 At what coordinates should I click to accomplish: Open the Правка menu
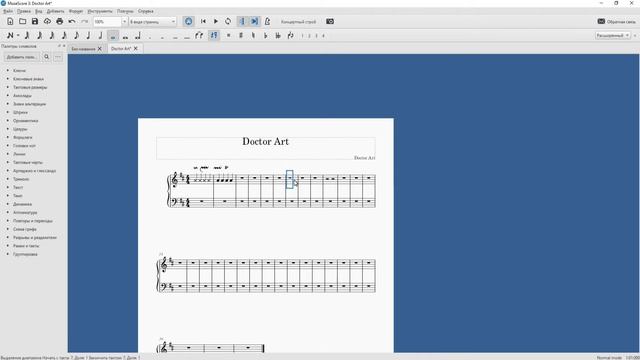pos(24,11)
